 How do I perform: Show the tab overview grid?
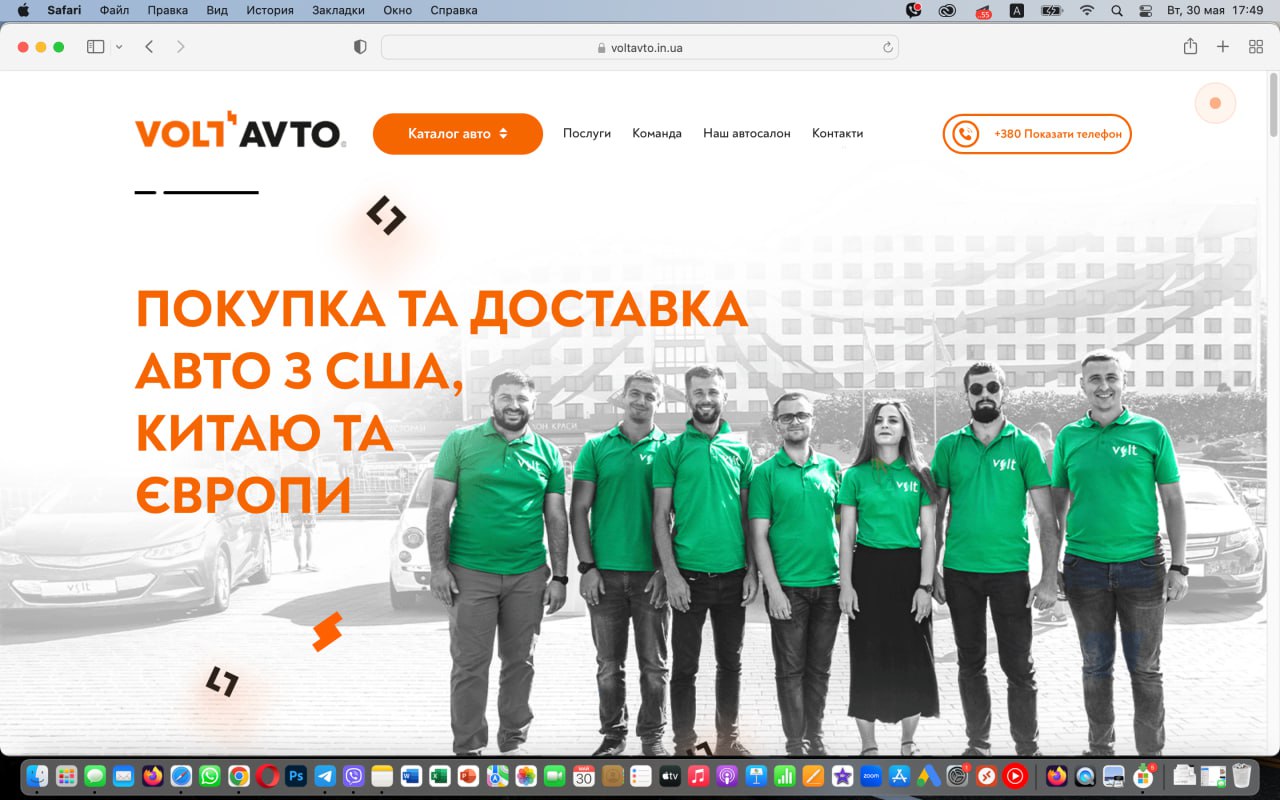click(1256, 47)
